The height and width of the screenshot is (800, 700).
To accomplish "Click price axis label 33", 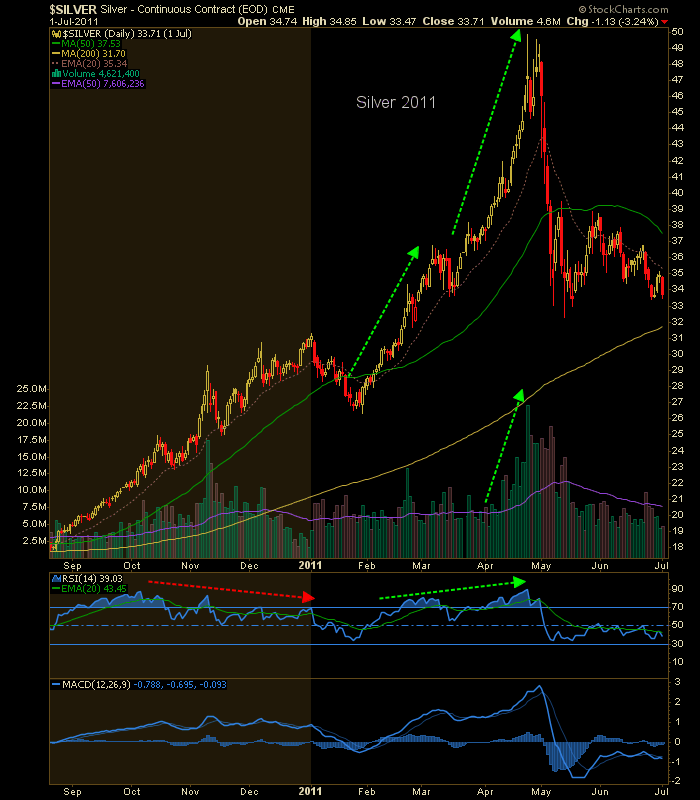I will tap(678, 306).
